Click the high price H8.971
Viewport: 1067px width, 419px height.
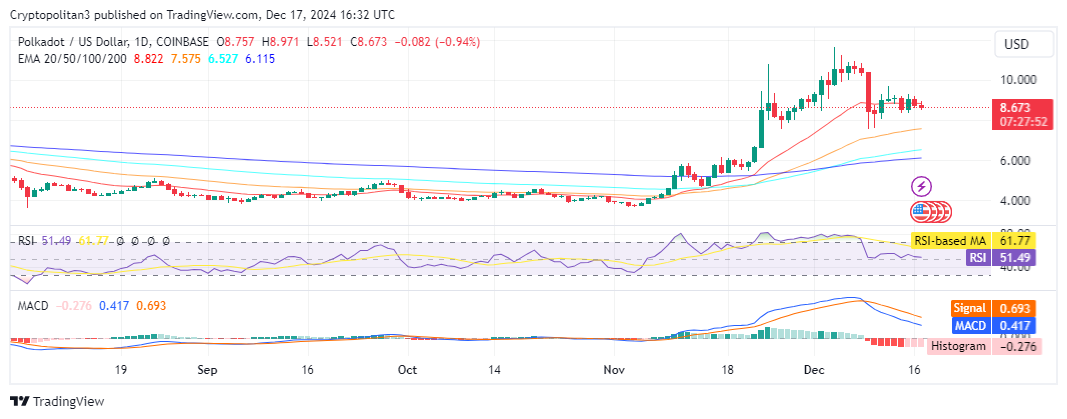[280, 41]
